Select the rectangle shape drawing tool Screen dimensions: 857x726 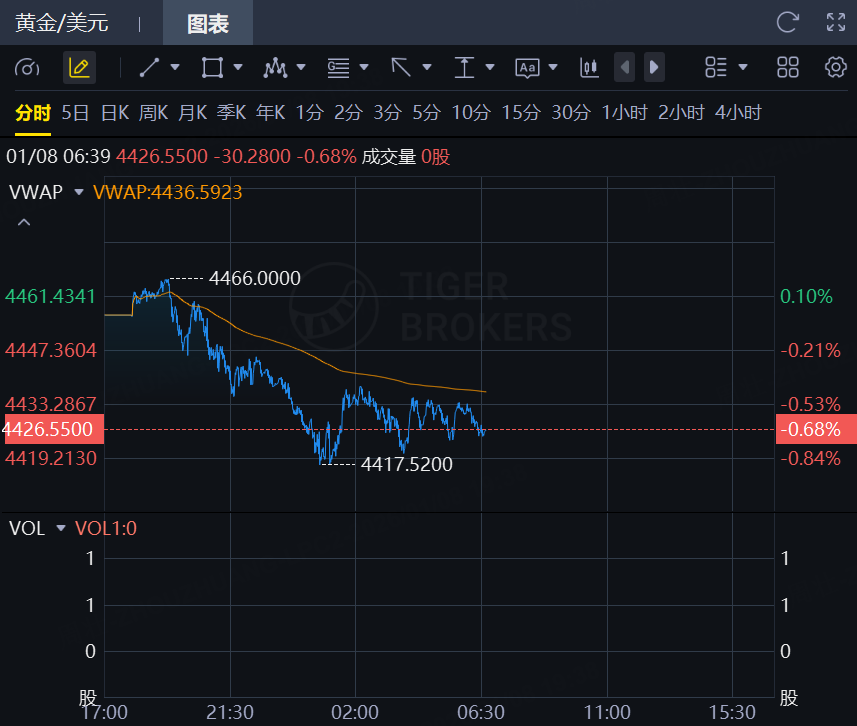[212, 67]
